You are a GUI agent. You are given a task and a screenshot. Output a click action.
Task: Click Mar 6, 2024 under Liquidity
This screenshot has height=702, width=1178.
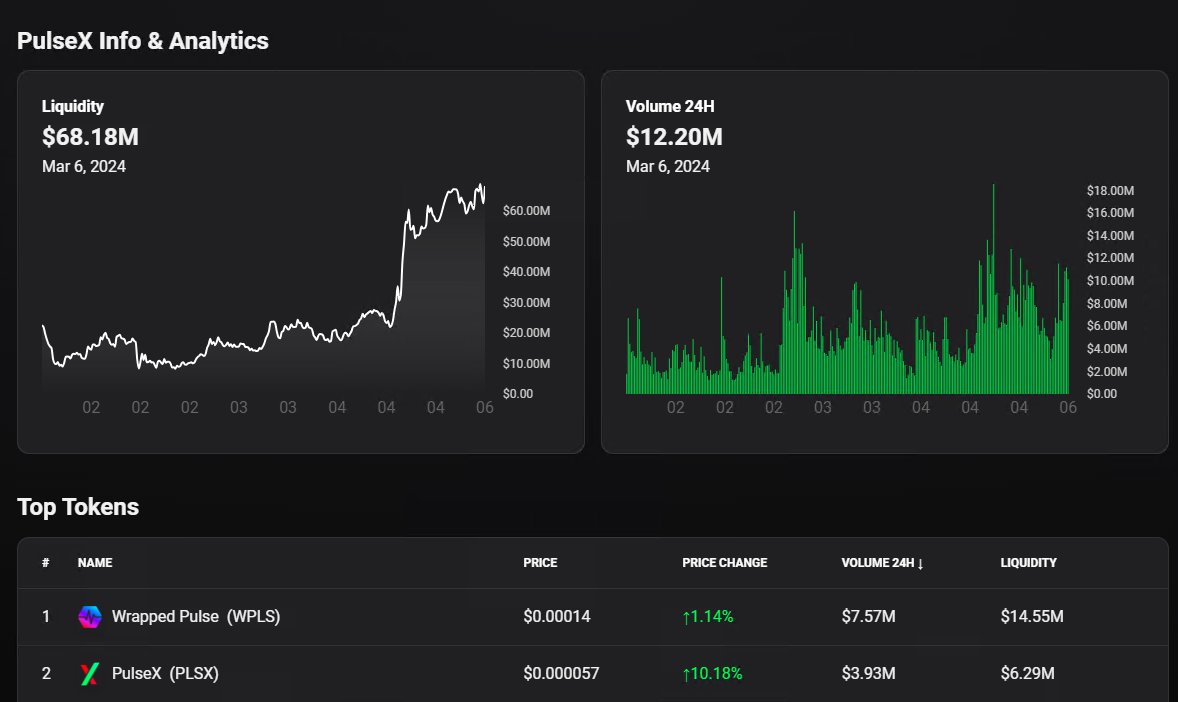click(x=84, y=167)
